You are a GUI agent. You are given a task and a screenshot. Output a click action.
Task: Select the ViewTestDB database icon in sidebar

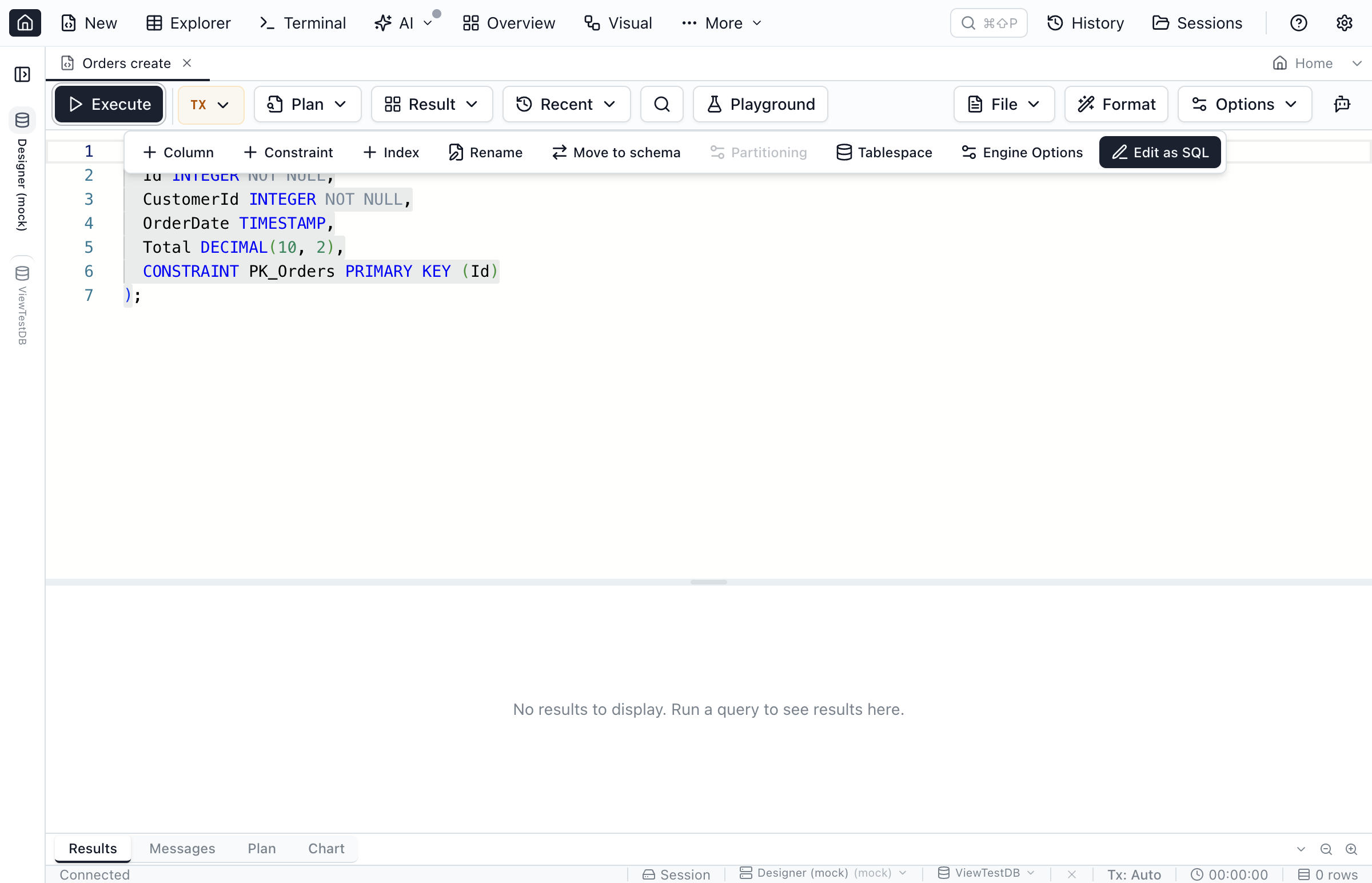pyautogui.click(x=22, y=273)
